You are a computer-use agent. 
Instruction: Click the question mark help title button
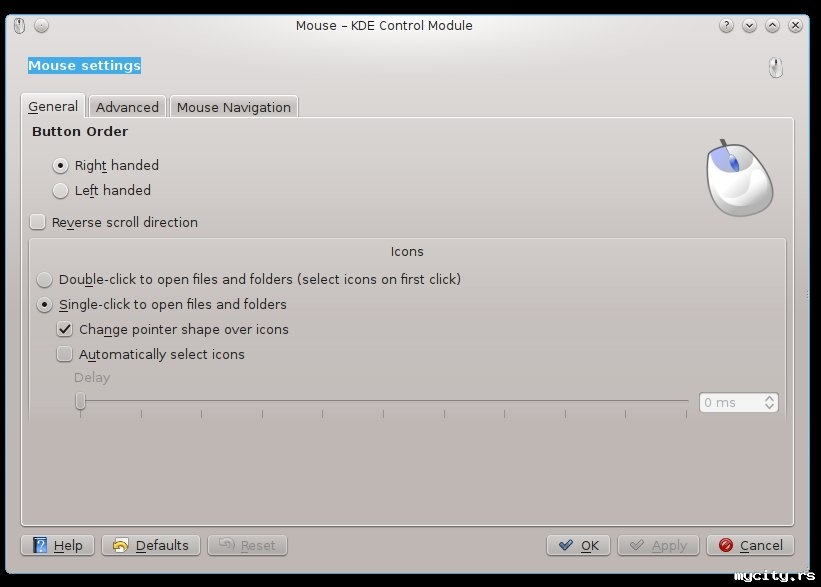coord(726,26)
